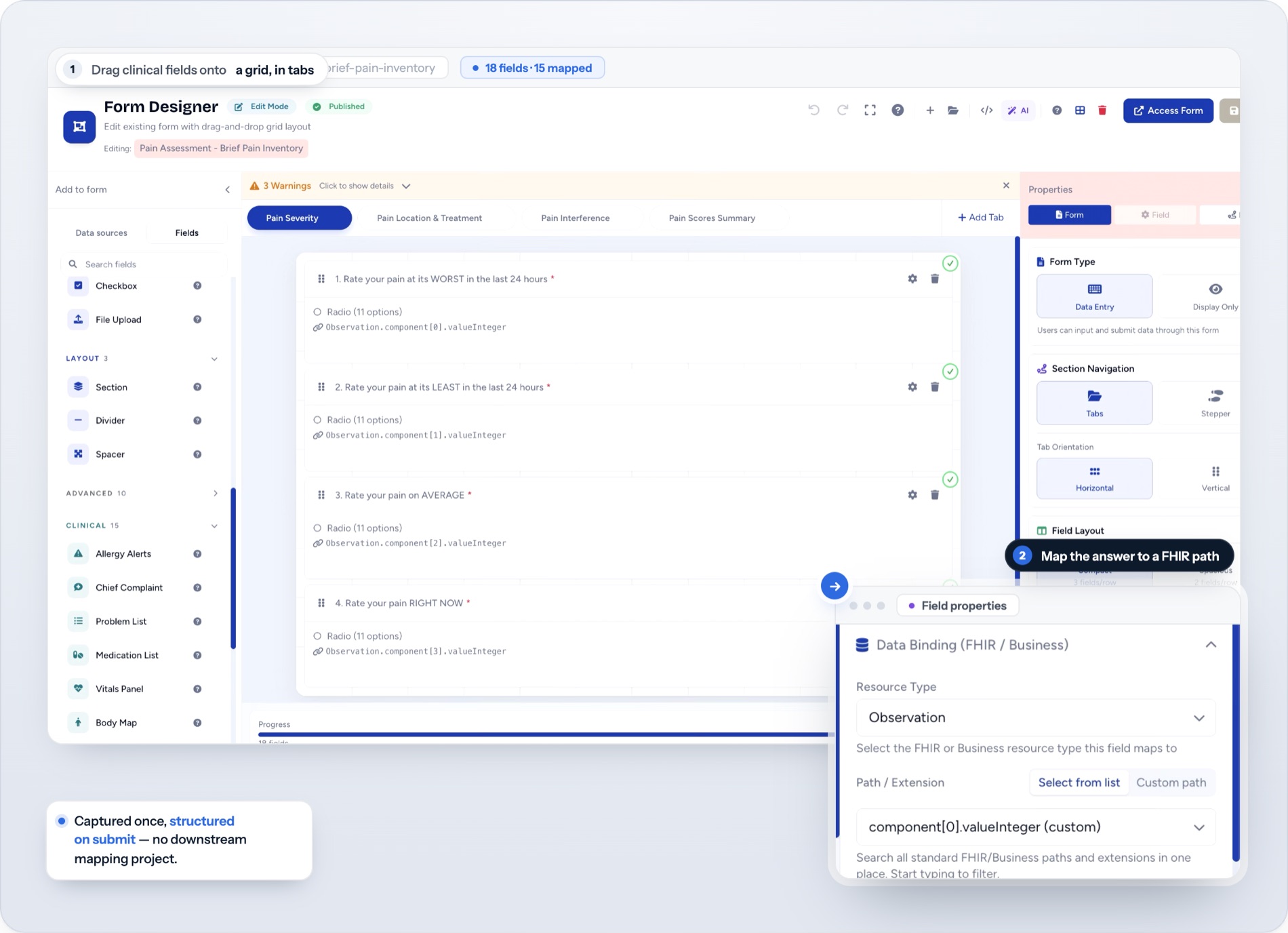
Task: Open the folder icon in the toolbar
Action: 953,110
